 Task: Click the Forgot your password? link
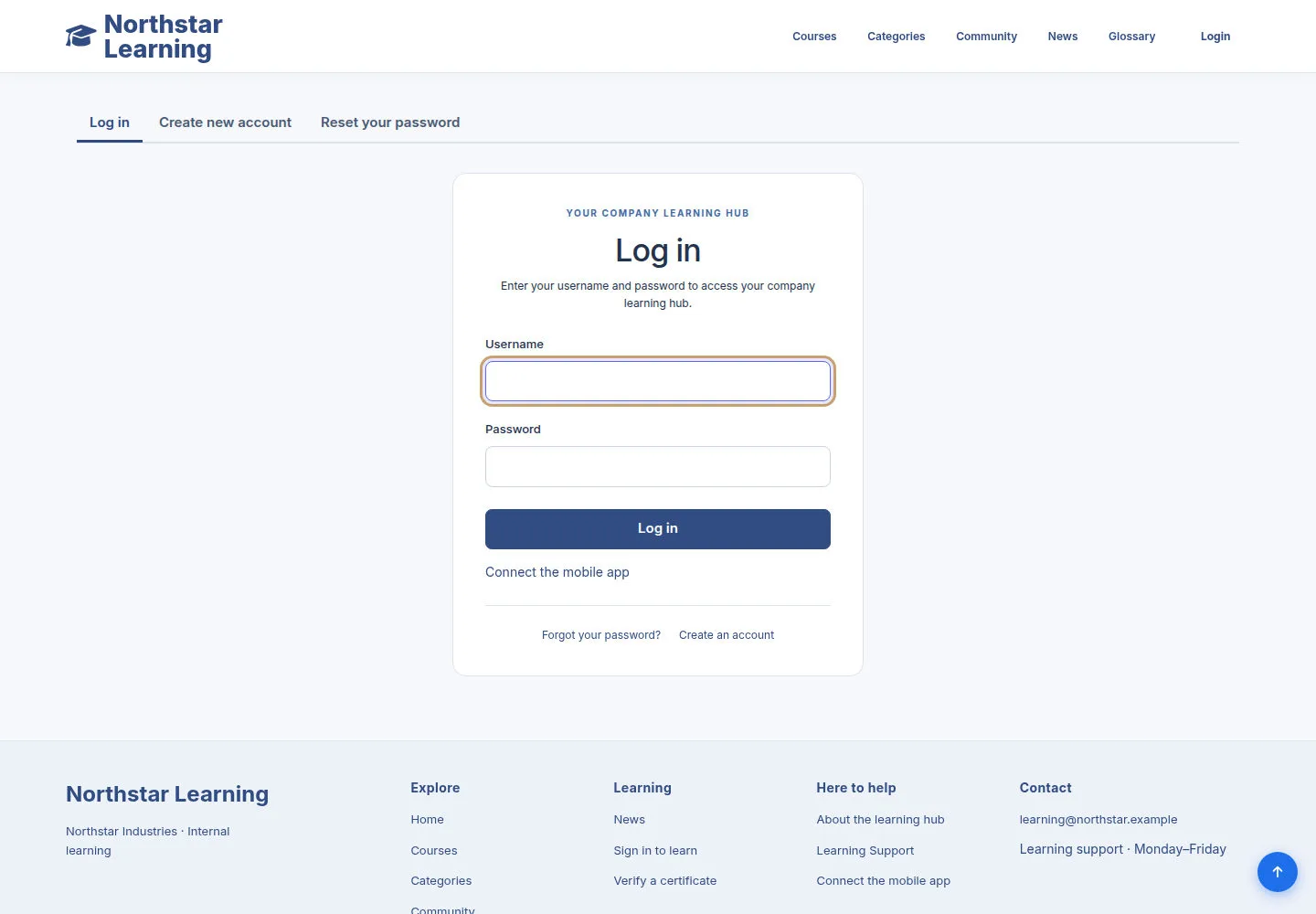(601, 635)
